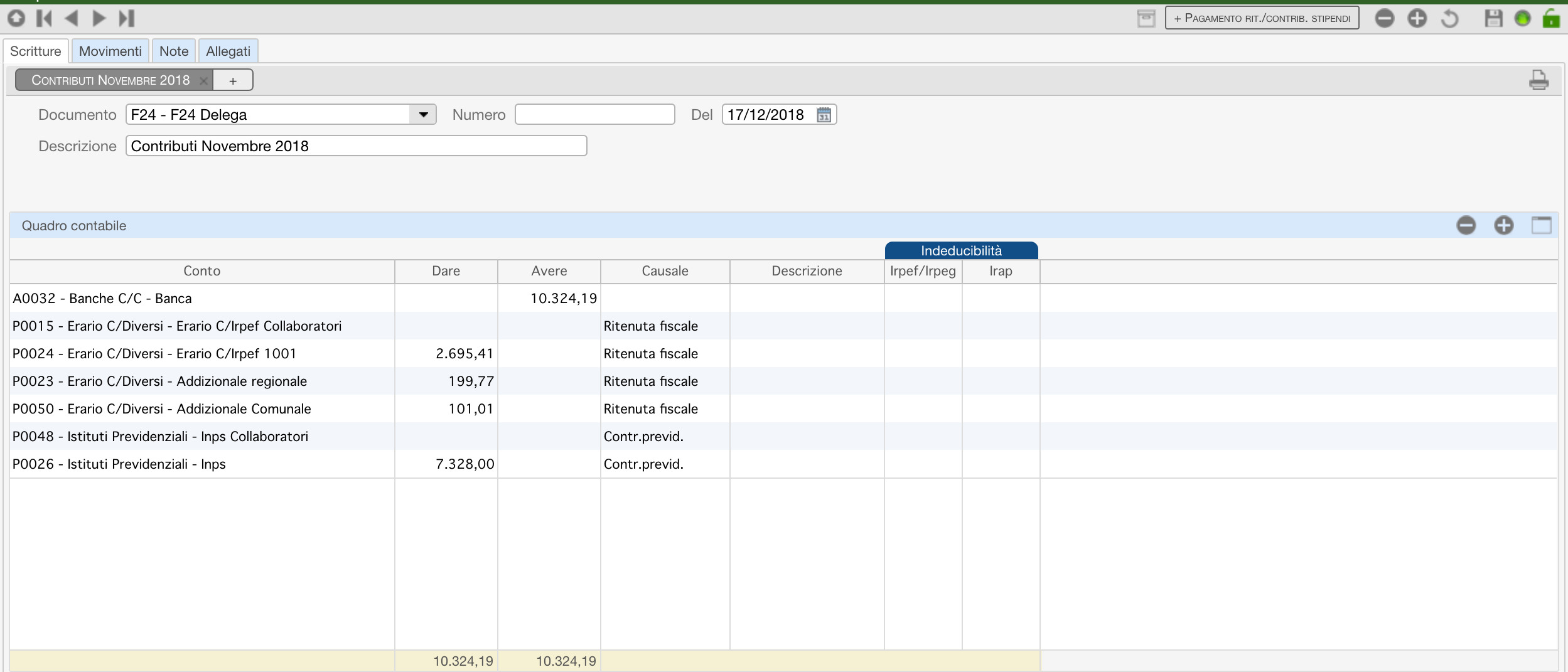
Task: Remove row in Quadro contabile with minus
Action: click(1466, 225)
